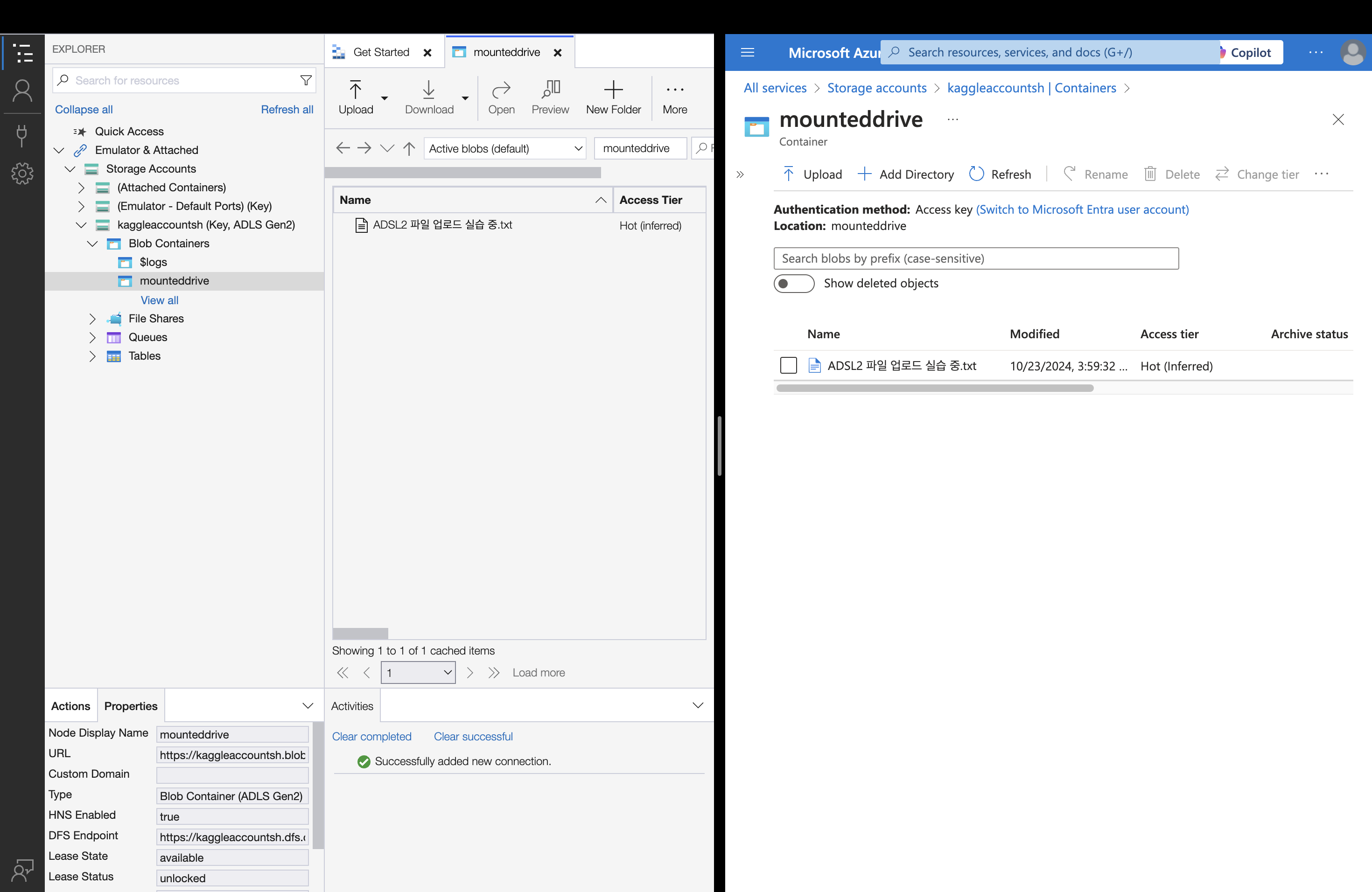Collapse the Storage Accounts node
The height and width of the screenshot is (892, 1372).
click(70, 169)
